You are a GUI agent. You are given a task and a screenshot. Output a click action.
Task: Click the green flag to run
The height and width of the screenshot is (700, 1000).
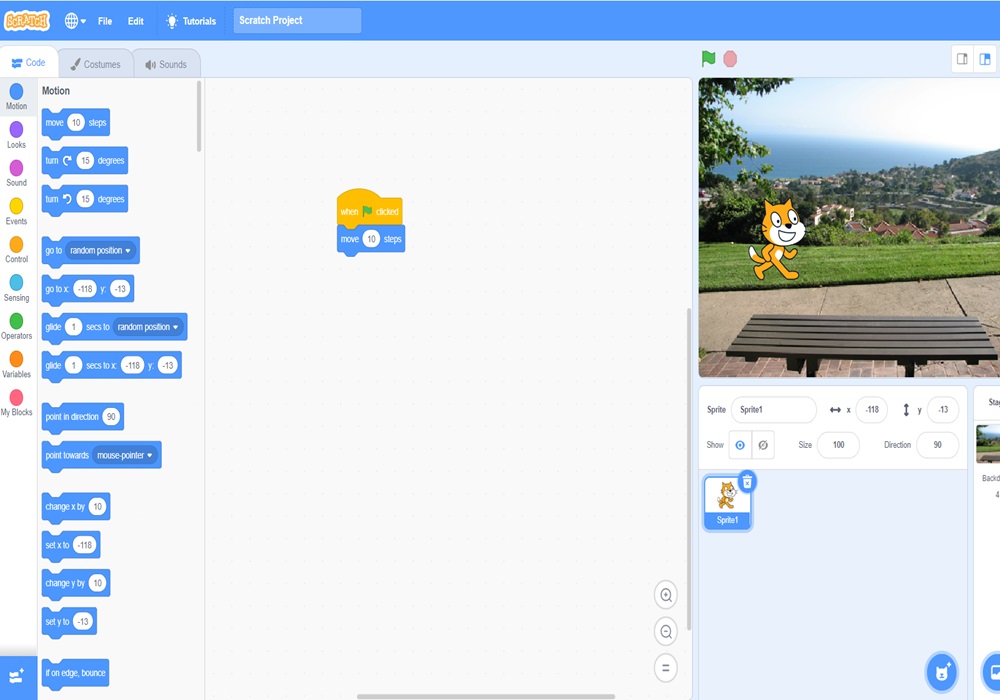pos(709,59)
